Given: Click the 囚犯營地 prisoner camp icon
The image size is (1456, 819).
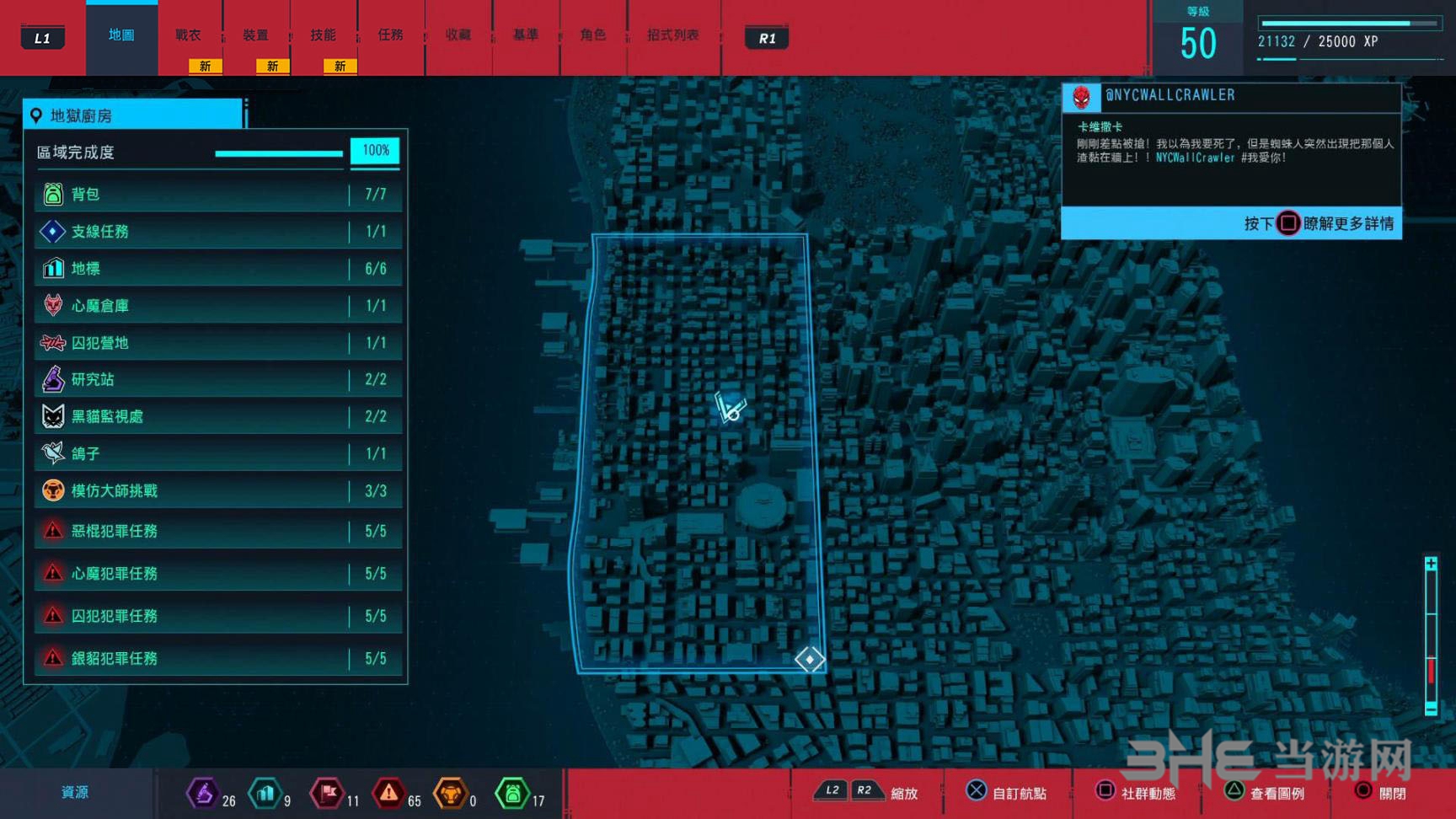Looking at the screenshot, I should point(52,342).
